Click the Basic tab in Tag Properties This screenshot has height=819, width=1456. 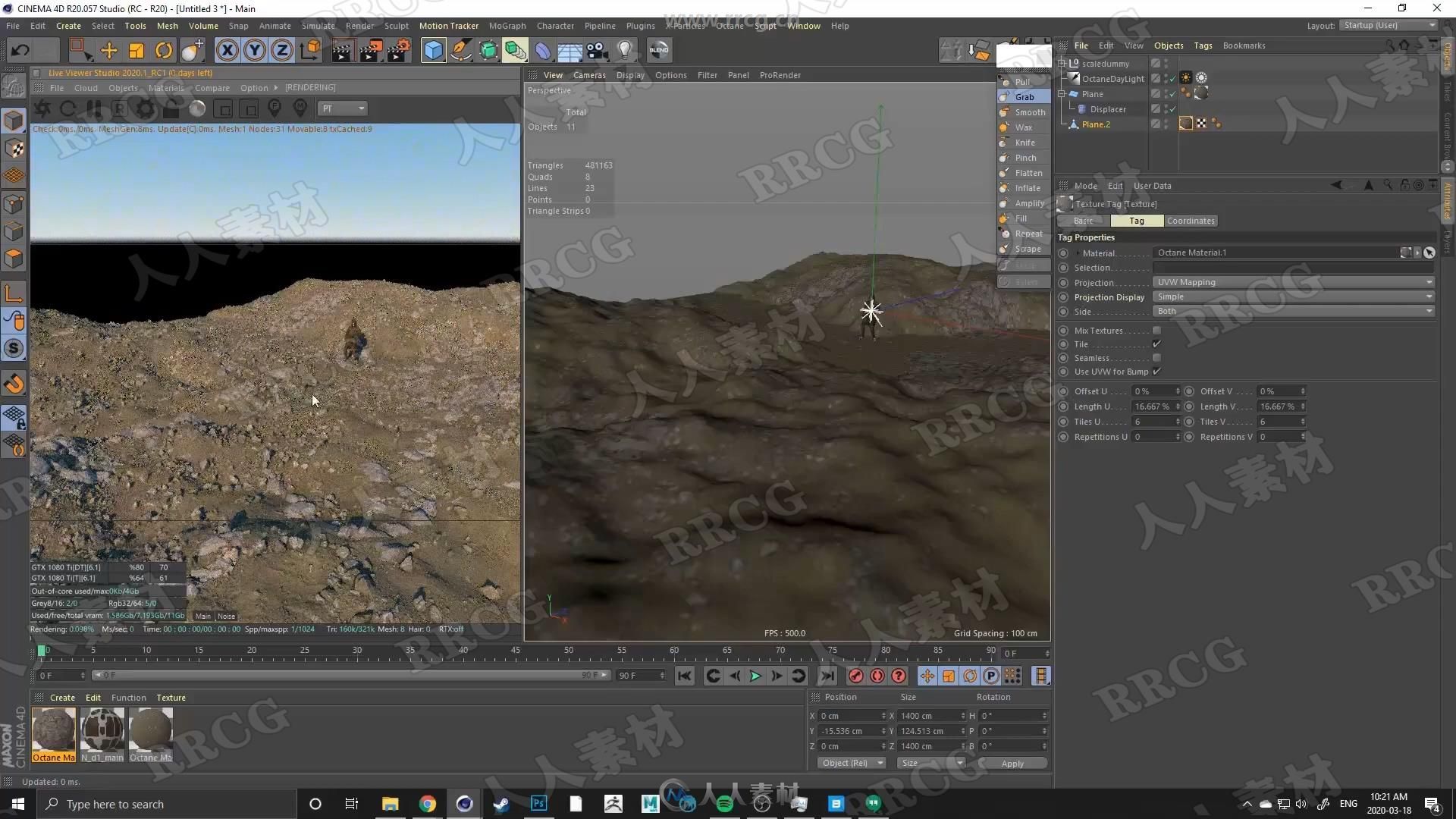1084,220
